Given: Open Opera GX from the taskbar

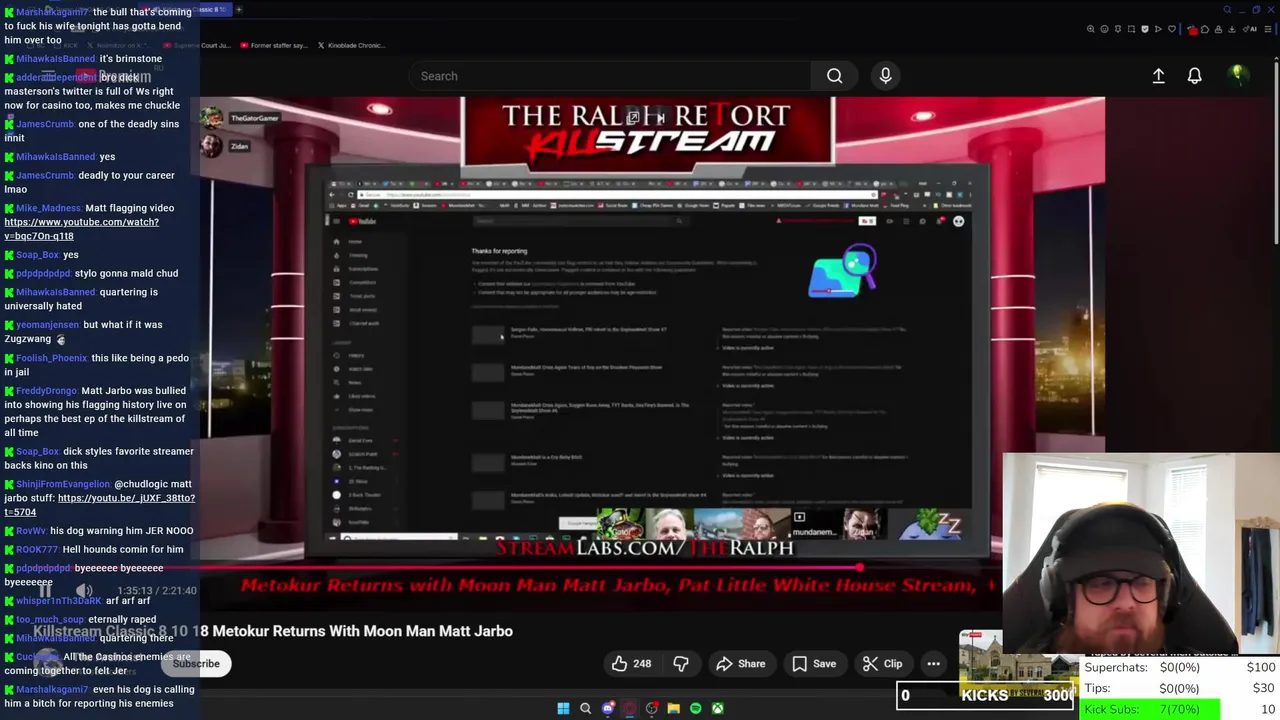Looking at the screenshot, I should tap(629, 708).
